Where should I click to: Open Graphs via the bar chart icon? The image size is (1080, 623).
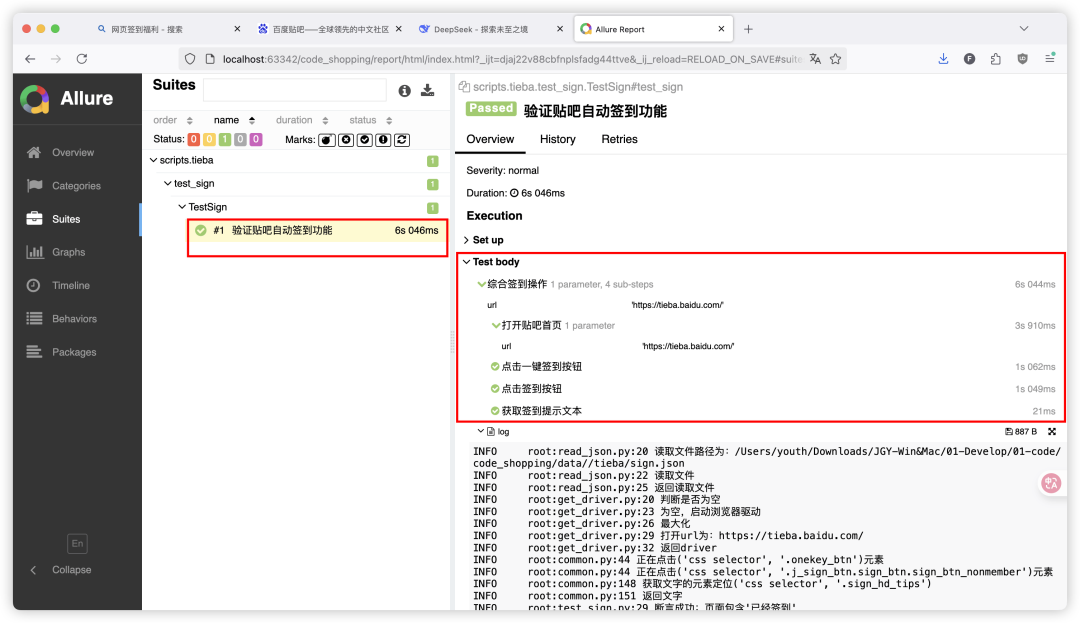point(34,252)
